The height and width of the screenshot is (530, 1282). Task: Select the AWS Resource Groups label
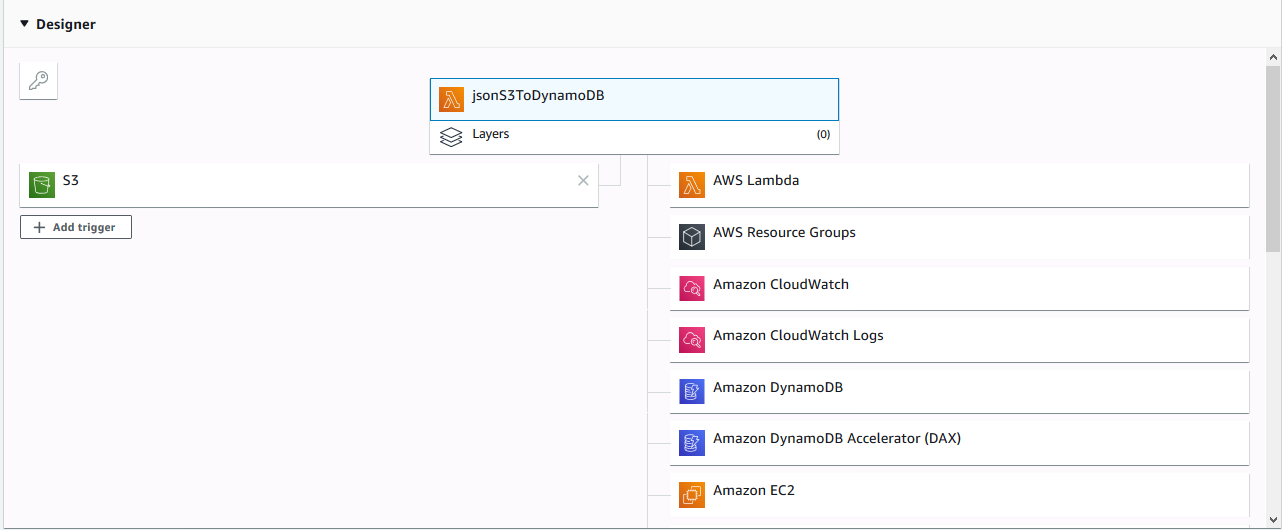[784, 233]
